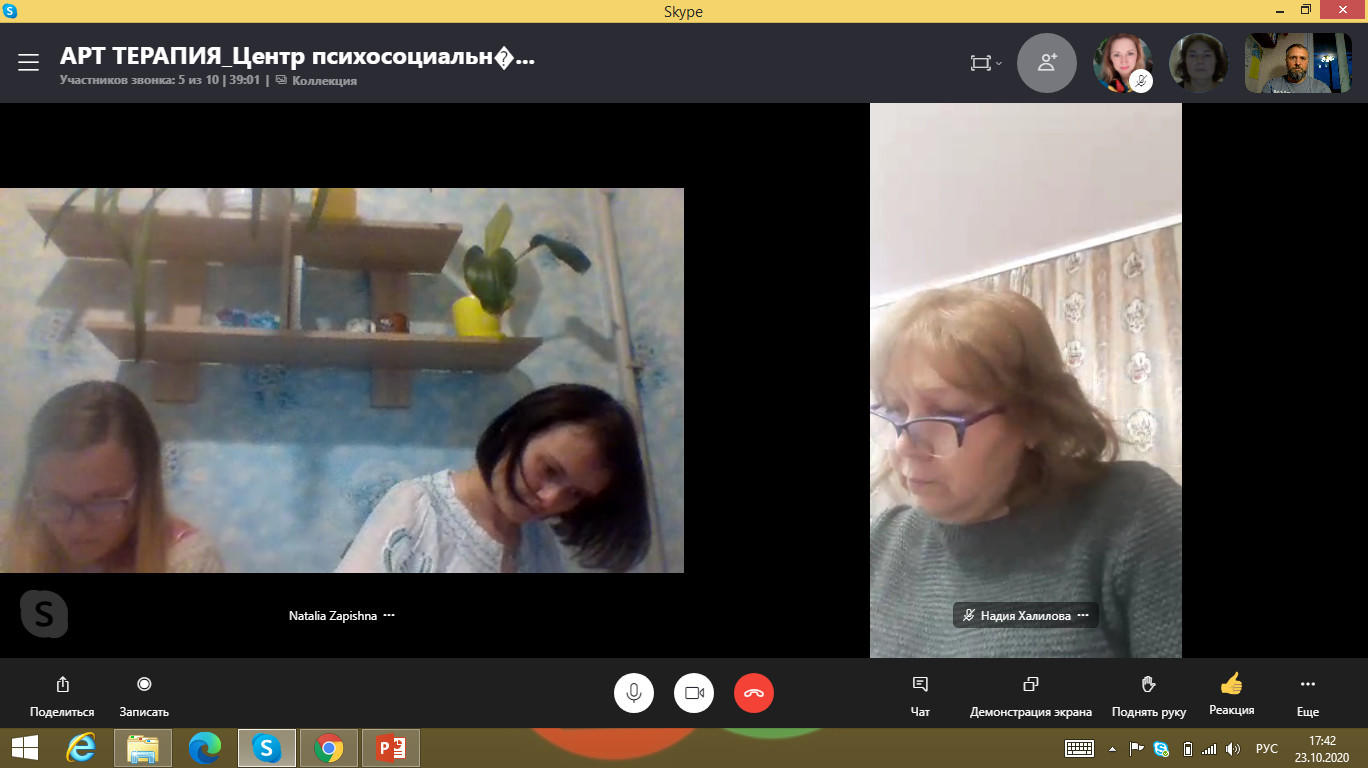Select the bearded man's video thumbnail
This screenshot has height=768, width=1368.
click(1298, 63)
